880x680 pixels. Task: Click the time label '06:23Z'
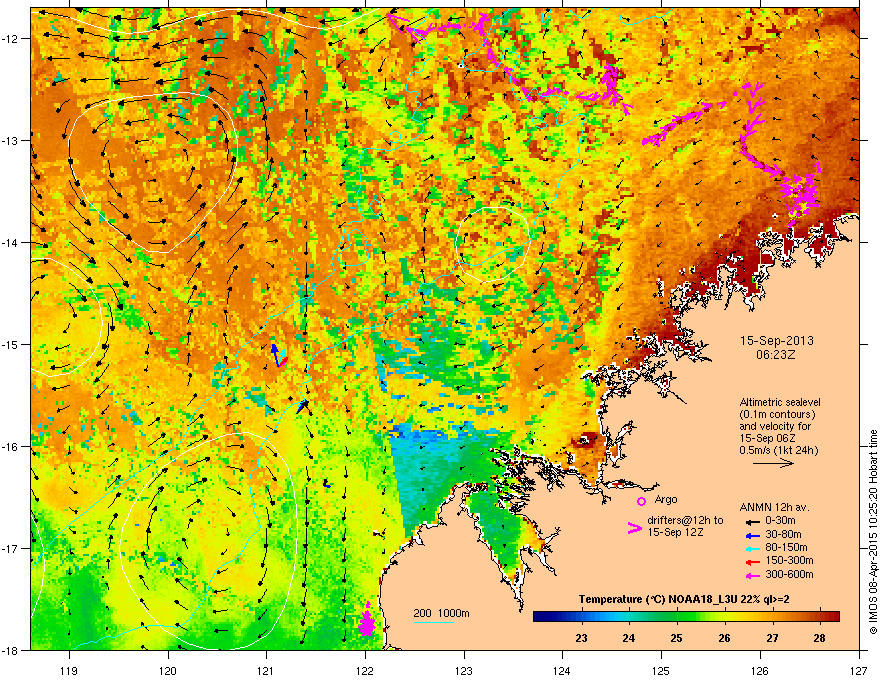coord(776,355)
